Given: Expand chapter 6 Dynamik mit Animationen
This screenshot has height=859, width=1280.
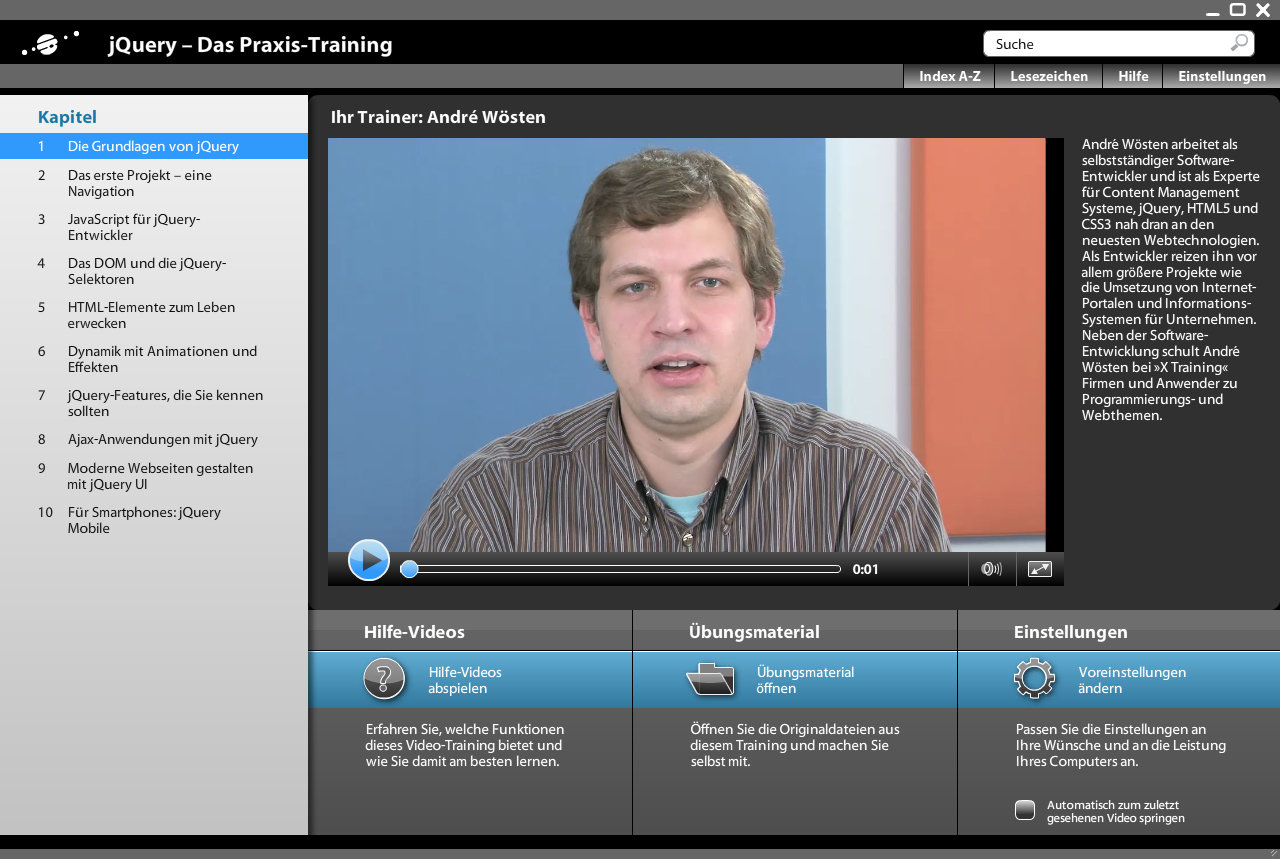Looking at the screenshot, I should tap(162, 359).
